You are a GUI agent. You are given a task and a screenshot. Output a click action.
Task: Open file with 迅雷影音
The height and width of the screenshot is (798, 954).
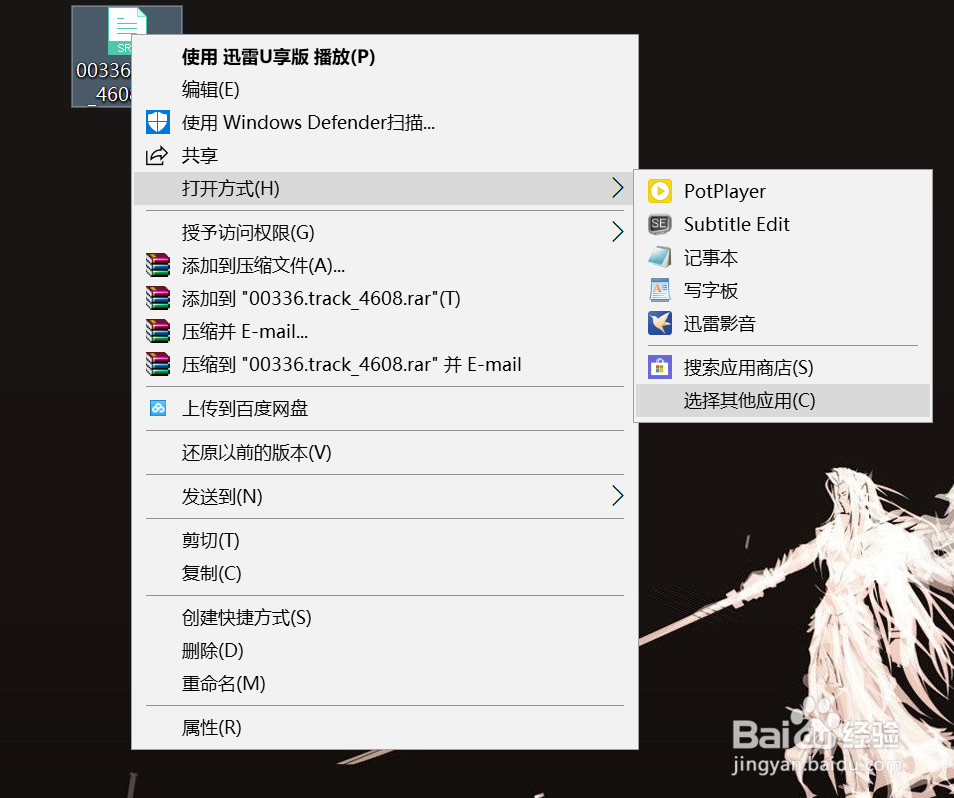[783, 323]
